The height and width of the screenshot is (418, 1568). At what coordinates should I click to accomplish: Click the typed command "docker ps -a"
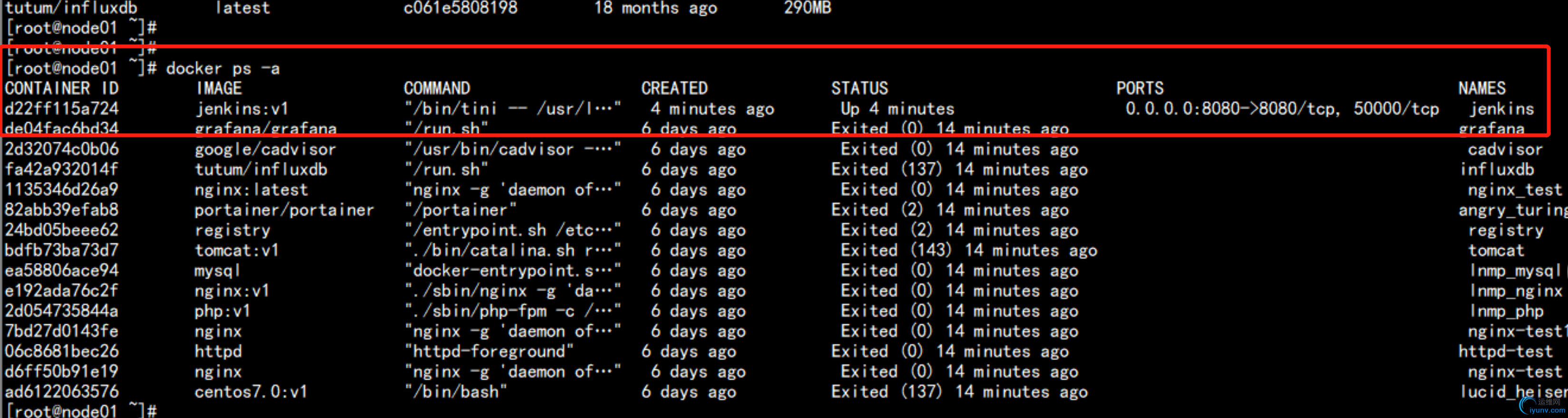click(x=223, y=68)
